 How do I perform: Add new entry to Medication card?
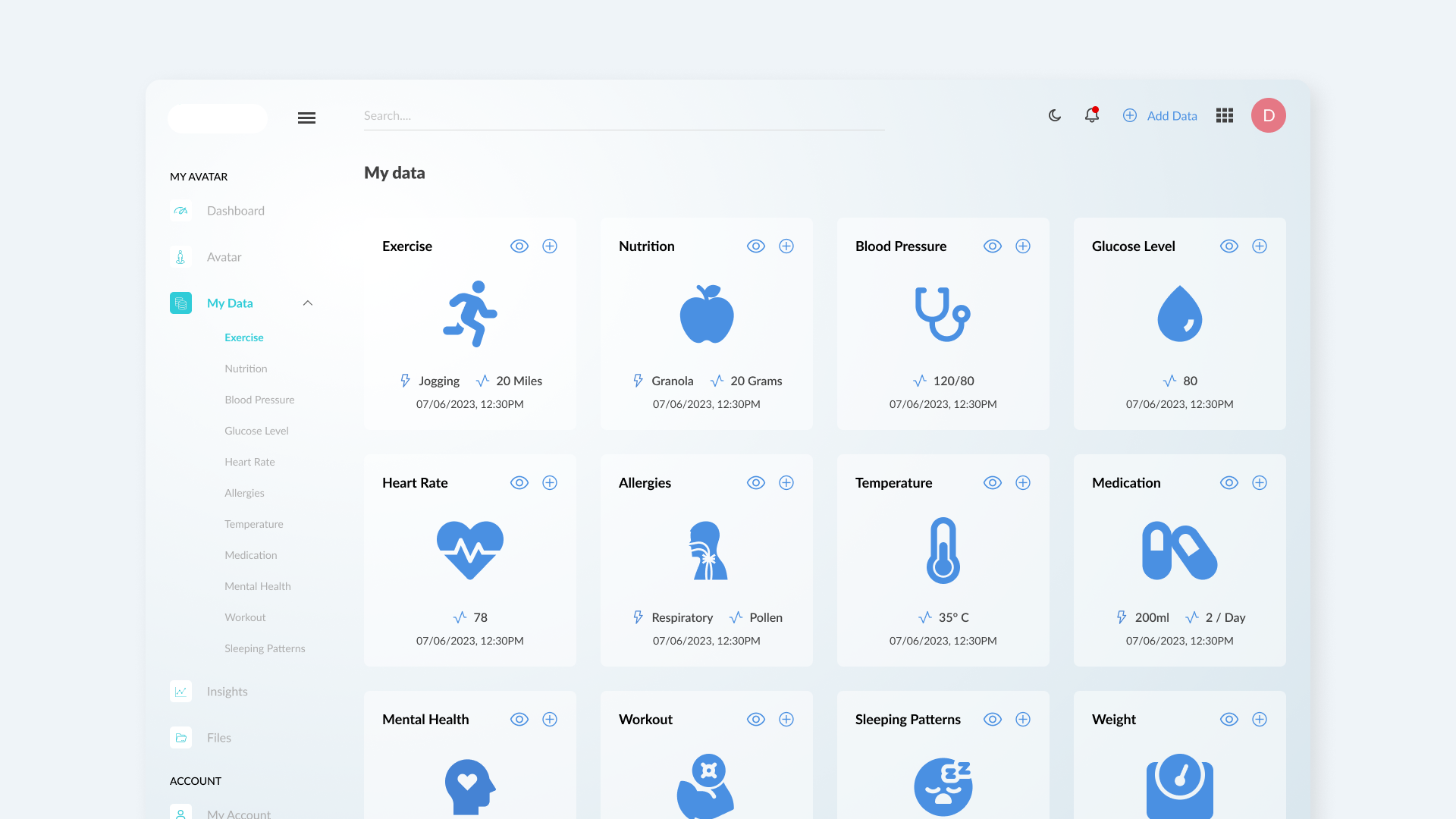[1260, 483]
